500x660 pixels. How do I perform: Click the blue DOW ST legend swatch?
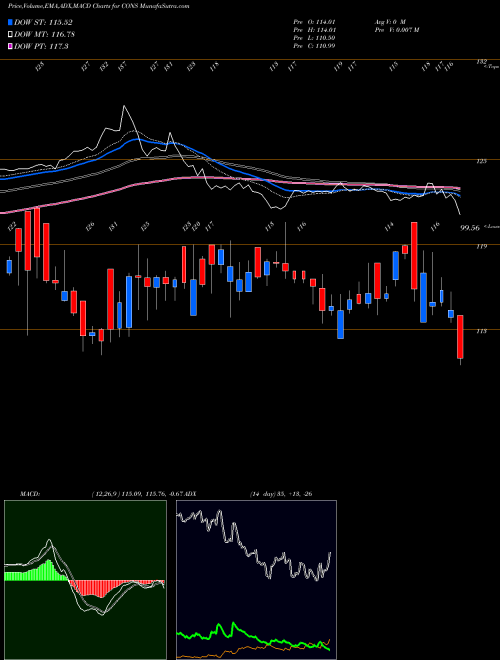(x=10, y=22)
